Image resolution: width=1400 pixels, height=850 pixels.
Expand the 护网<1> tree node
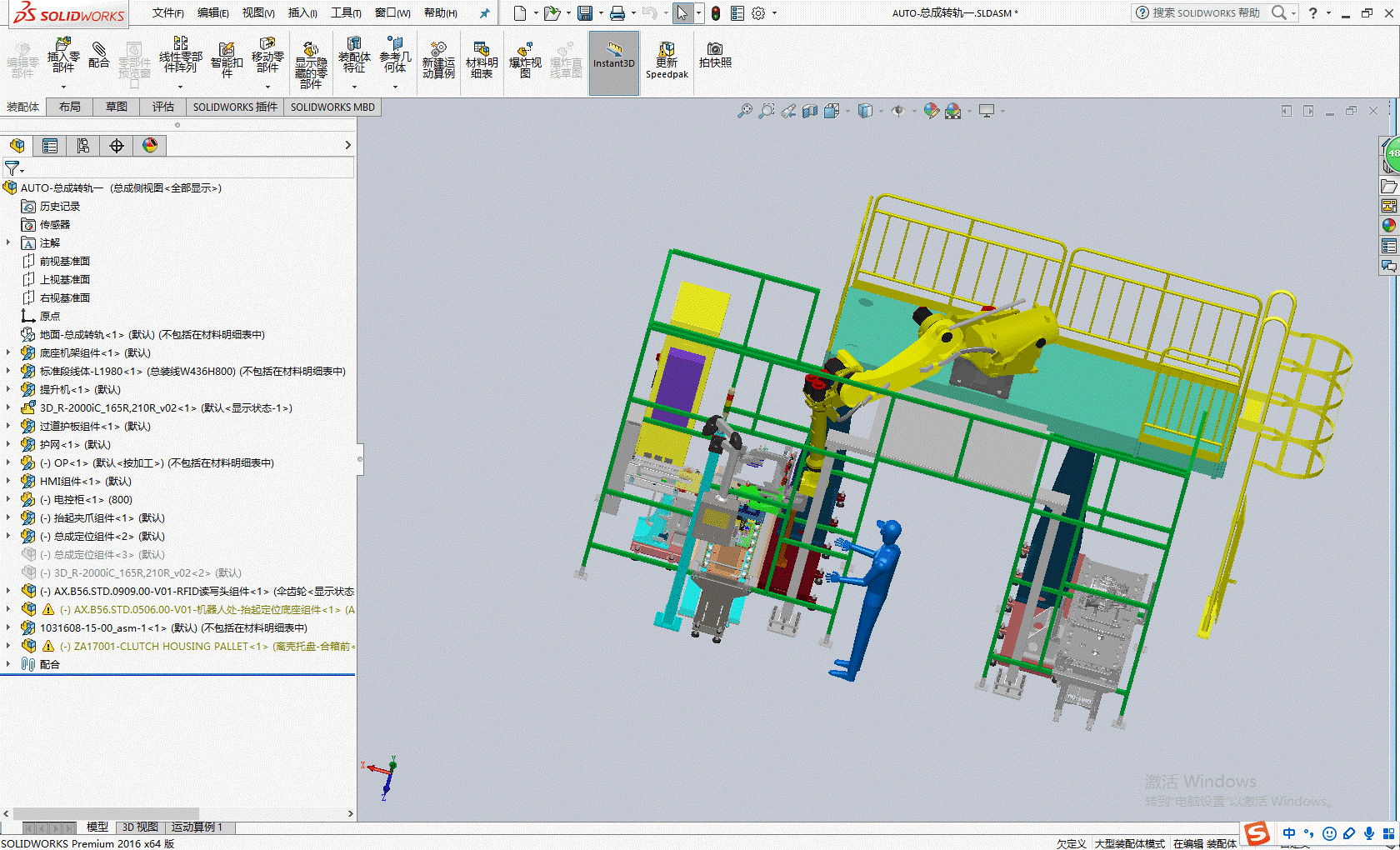(8, 444)
